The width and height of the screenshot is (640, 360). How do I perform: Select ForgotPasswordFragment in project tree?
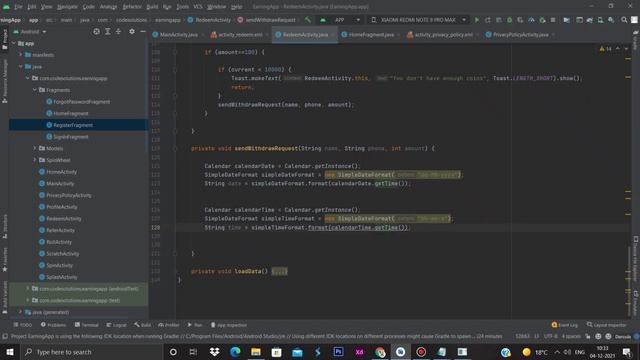[81, 102]
